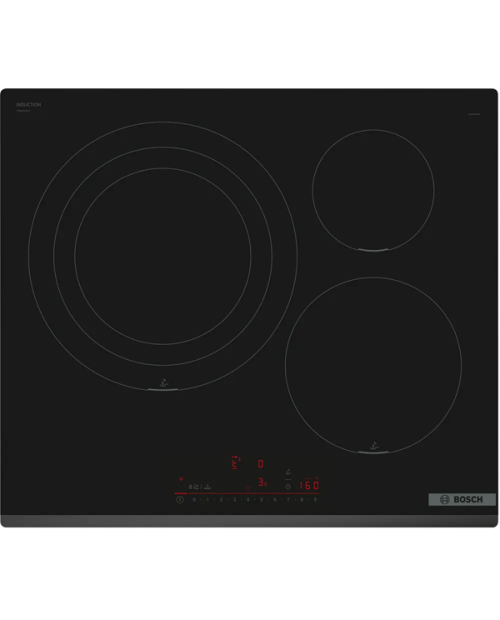This screenshot has width=500, height=620.
Task: Select the zone display showing 0
Action: click(x=260, y=464)
